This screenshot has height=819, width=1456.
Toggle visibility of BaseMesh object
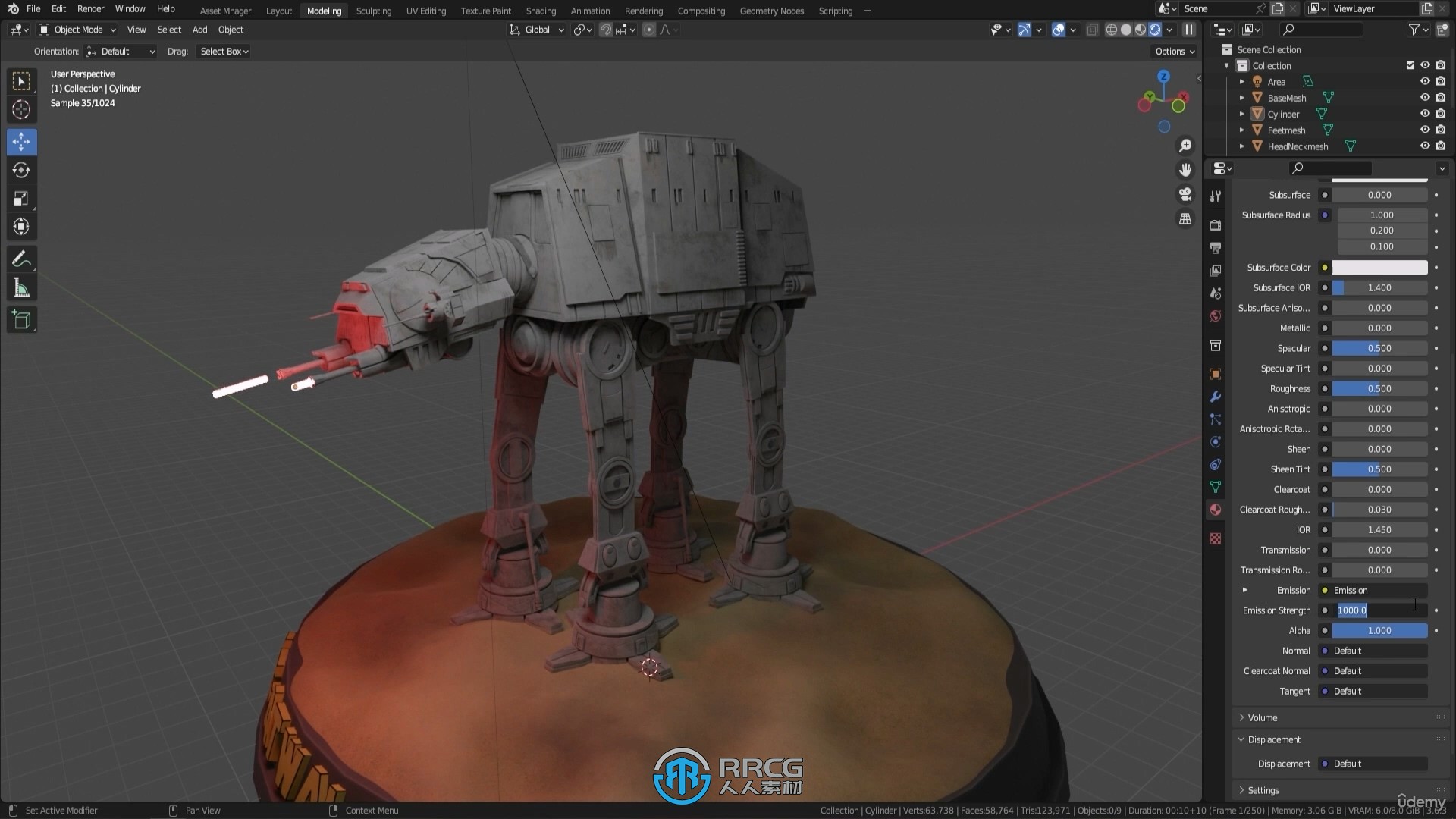(x=1425, y=97)
